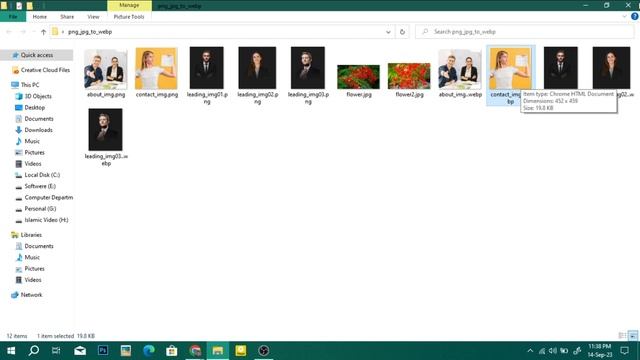Open Microsoft Store from taskbar
Viewport: 640px width, 360px height.
(172, 351)
